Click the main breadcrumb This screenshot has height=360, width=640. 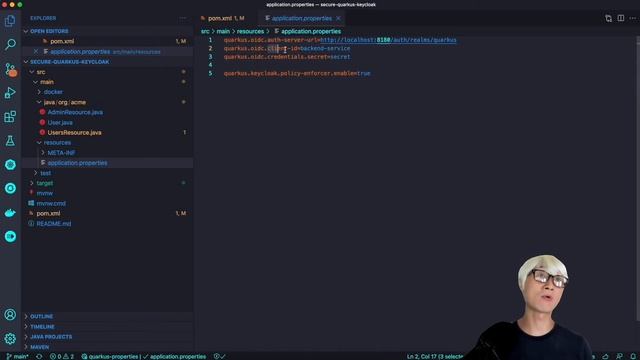[223, 31]
